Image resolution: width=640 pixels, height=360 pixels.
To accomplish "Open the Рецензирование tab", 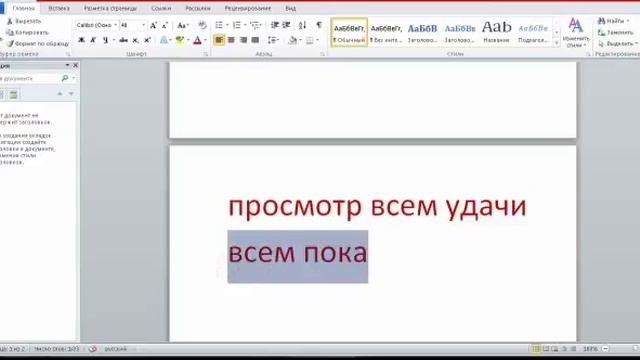I will [x=248, y=8].
